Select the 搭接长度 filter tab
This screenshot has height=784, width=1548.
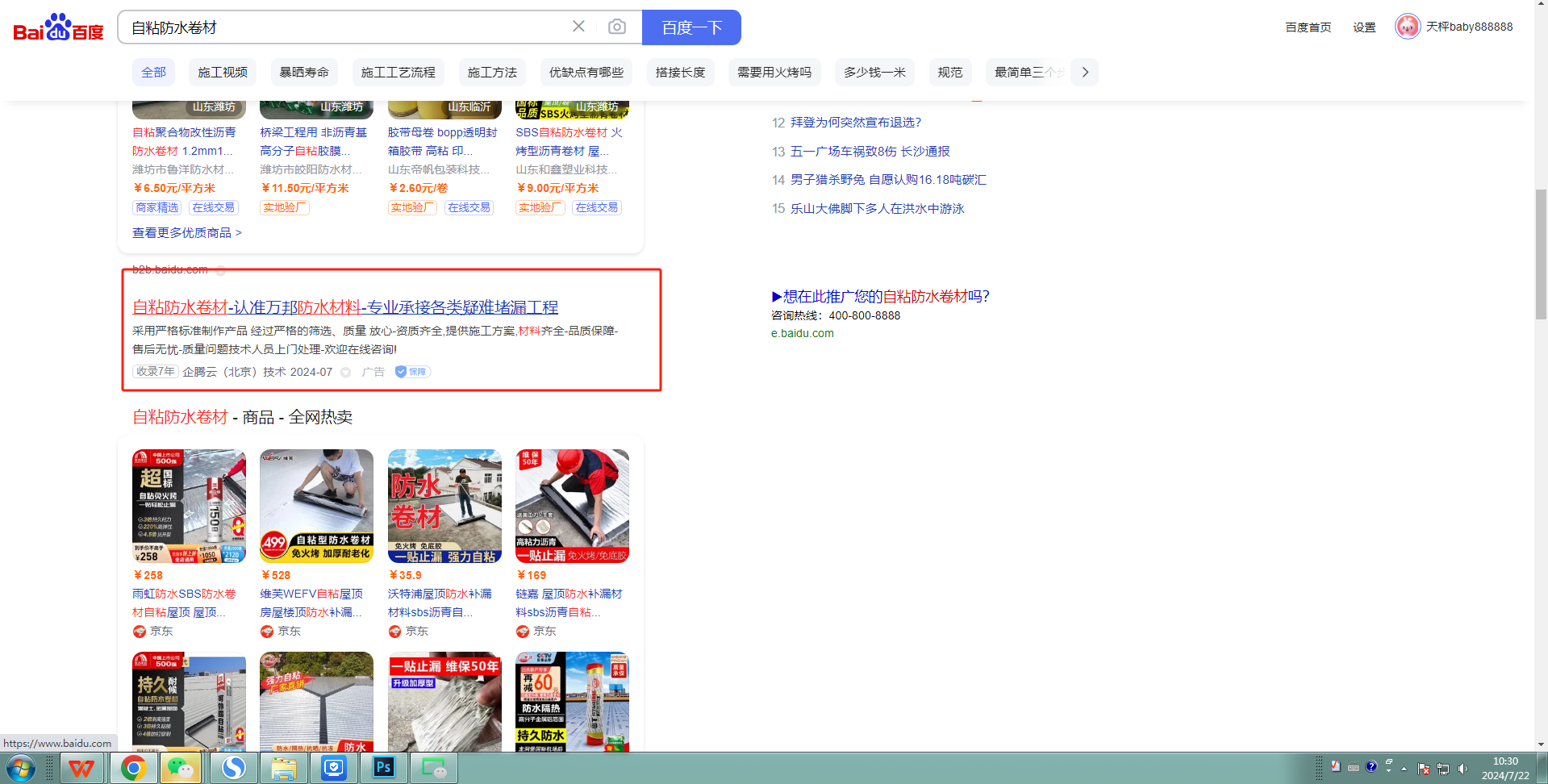[680, 72]
